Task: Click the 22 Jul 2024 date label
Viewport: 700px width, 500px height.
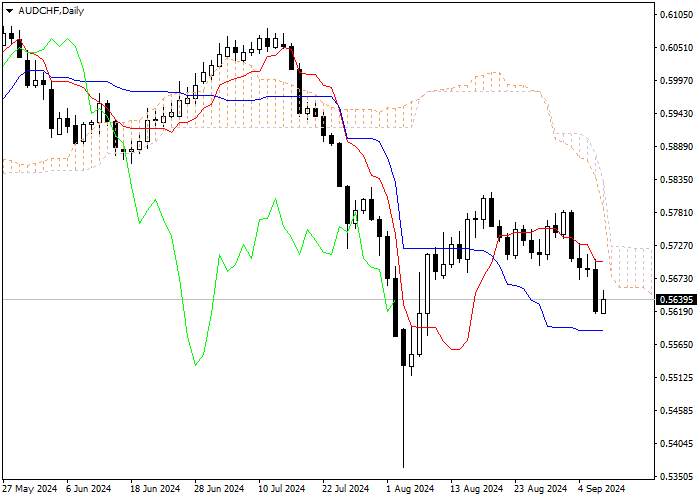Action: [x=346, y=489]
